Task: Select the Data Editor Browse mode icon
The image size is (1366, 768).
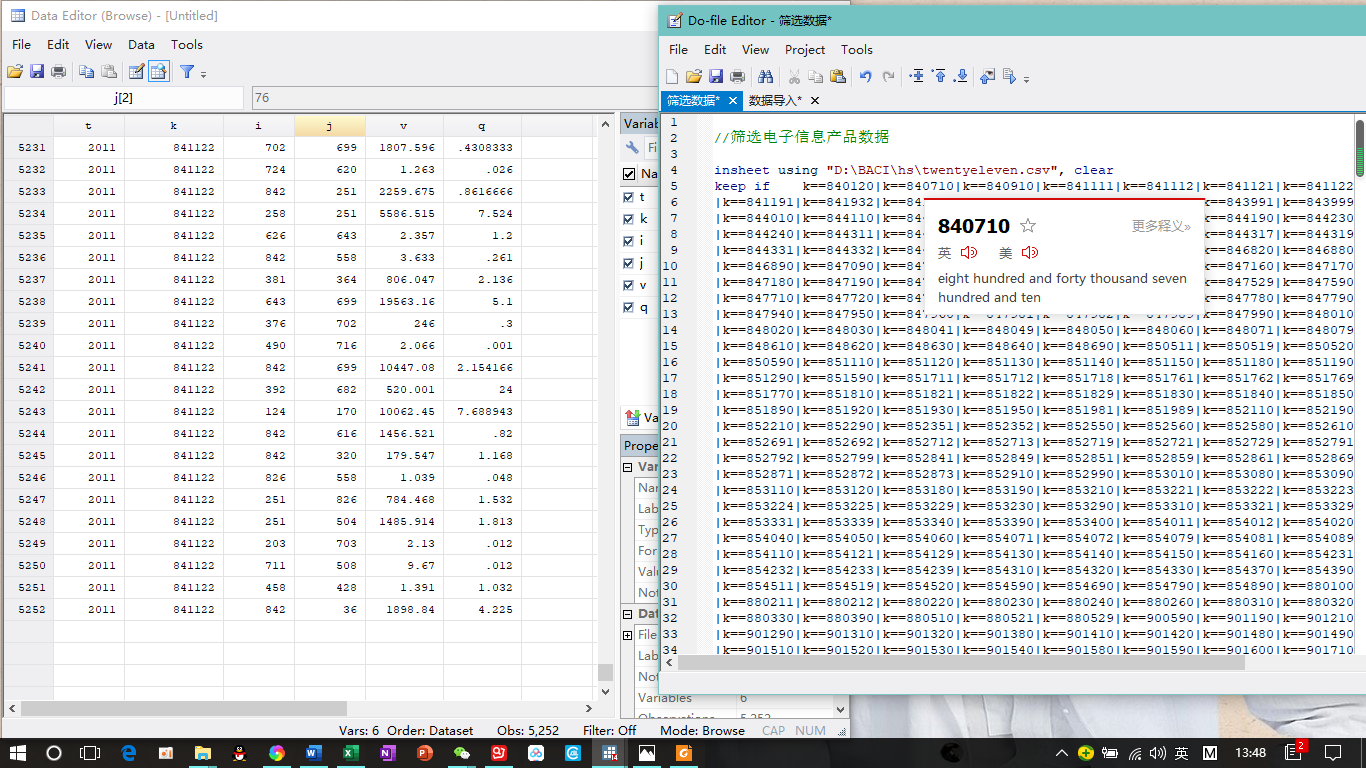Action: click(x=159, y=72)
